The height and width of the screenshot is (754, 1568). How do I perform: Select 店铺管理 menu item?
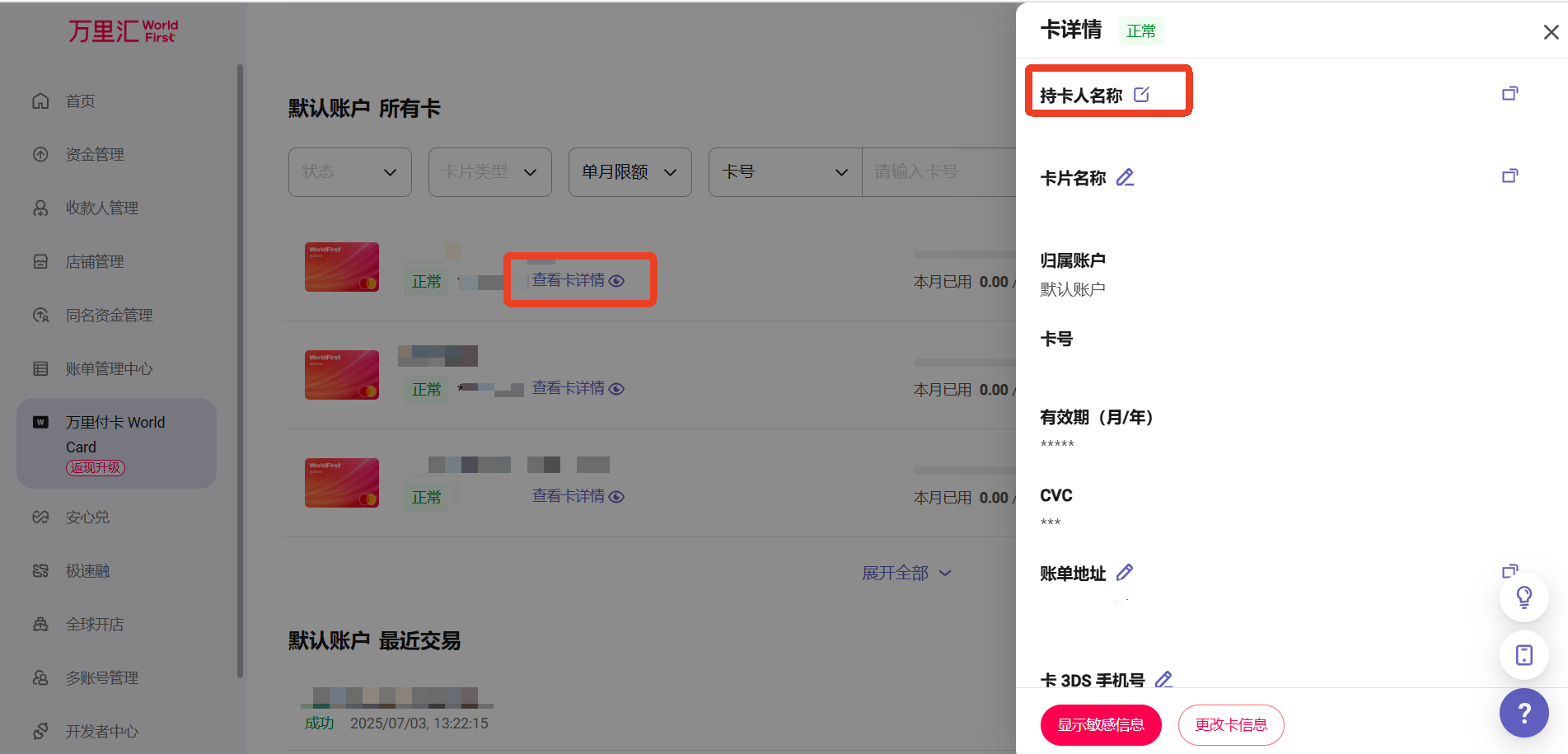click(x=95, y=262)
